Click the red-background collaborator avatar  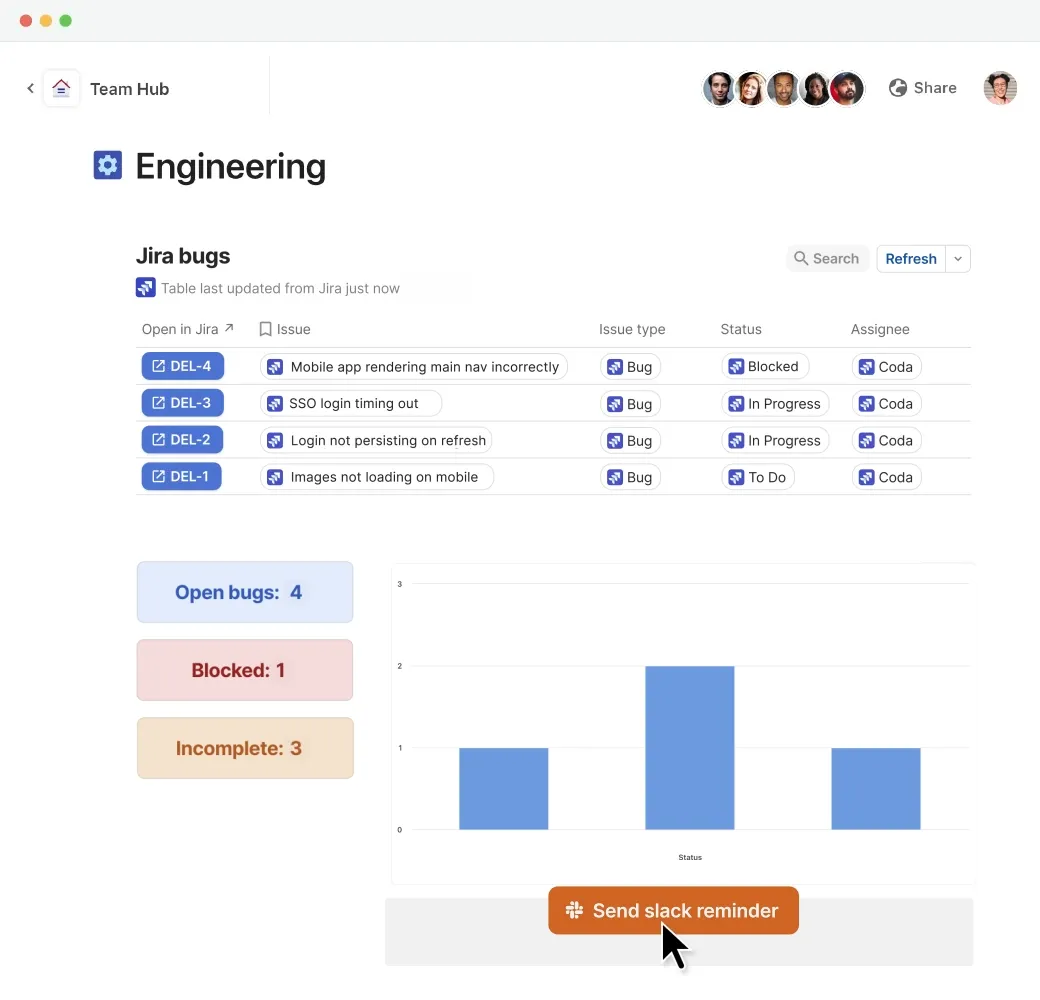coord(846,88)
